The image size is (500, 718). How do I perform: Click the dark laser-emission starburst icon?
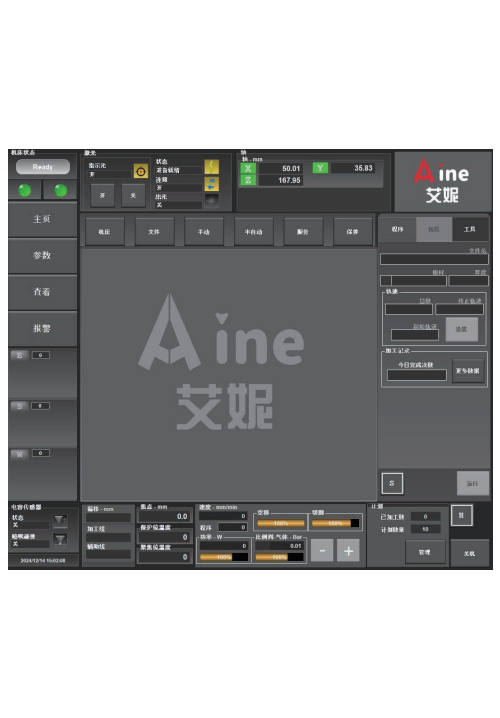[212, 201]
